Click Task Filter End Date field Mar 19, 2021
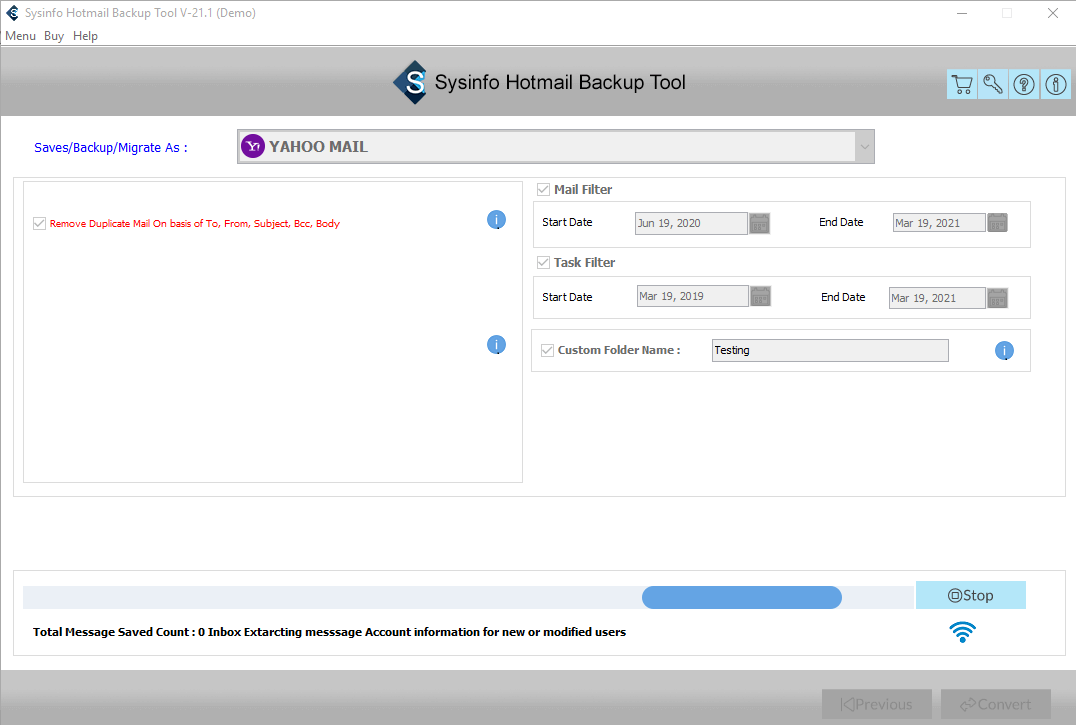This screenshot has height=725, width=1076. coord(937,298)
